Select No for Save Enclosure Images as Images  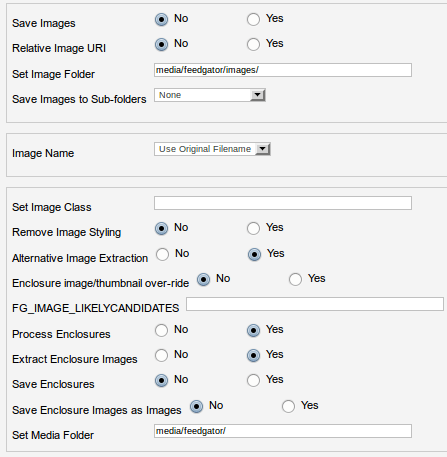point(196,406)
